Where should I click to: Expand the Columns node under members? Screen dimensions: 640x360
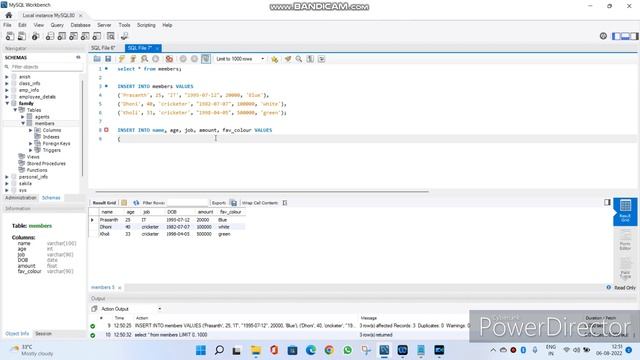[x=31, y=130]
